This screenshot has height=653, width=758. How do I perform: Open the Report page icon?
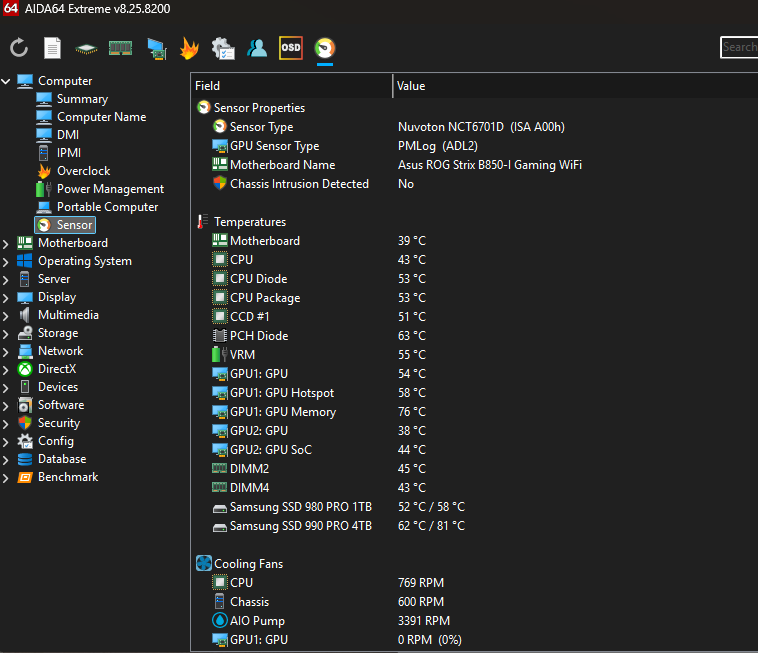(x=53, y=47)
